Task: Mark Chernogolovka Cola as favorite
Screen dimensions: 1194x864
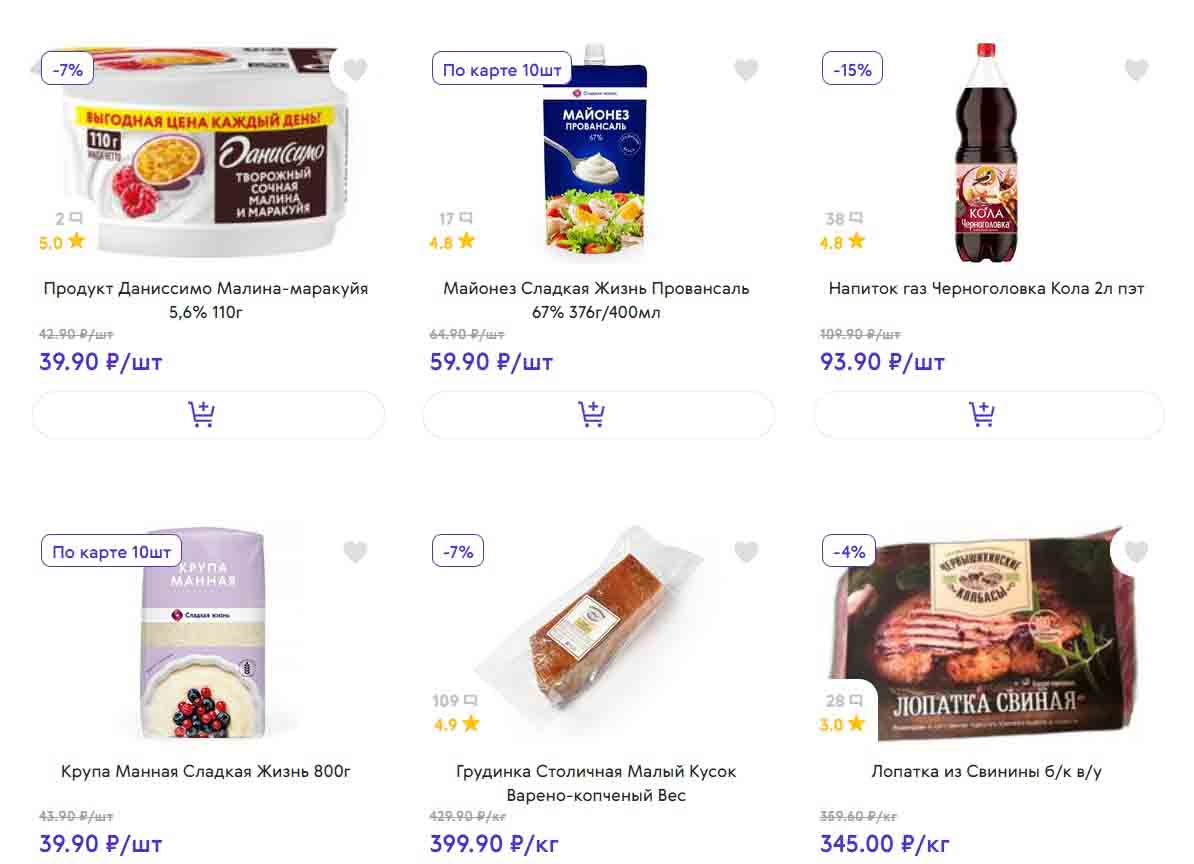Action: pos(1136,70)
